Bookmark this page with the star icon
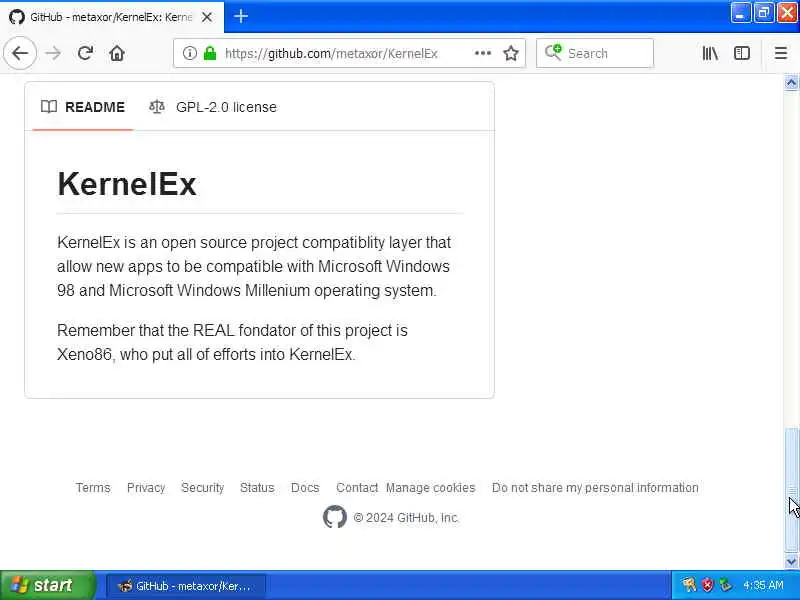Image resolution: width=800 pixels, height=600 pixels. (x=511, y=53)
